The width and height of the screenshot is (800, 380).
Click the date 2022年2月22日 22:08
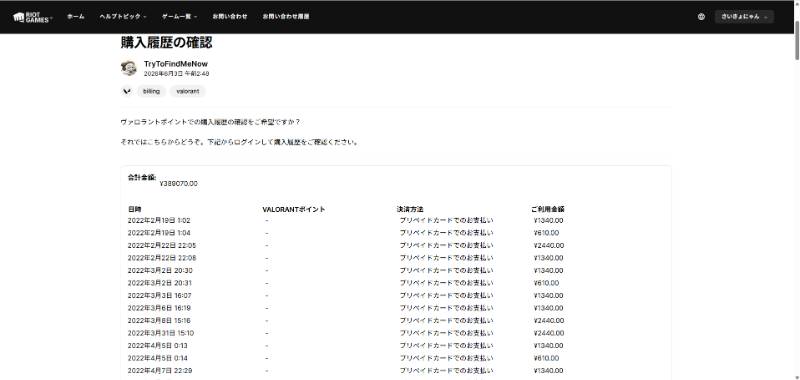(162, 258)
